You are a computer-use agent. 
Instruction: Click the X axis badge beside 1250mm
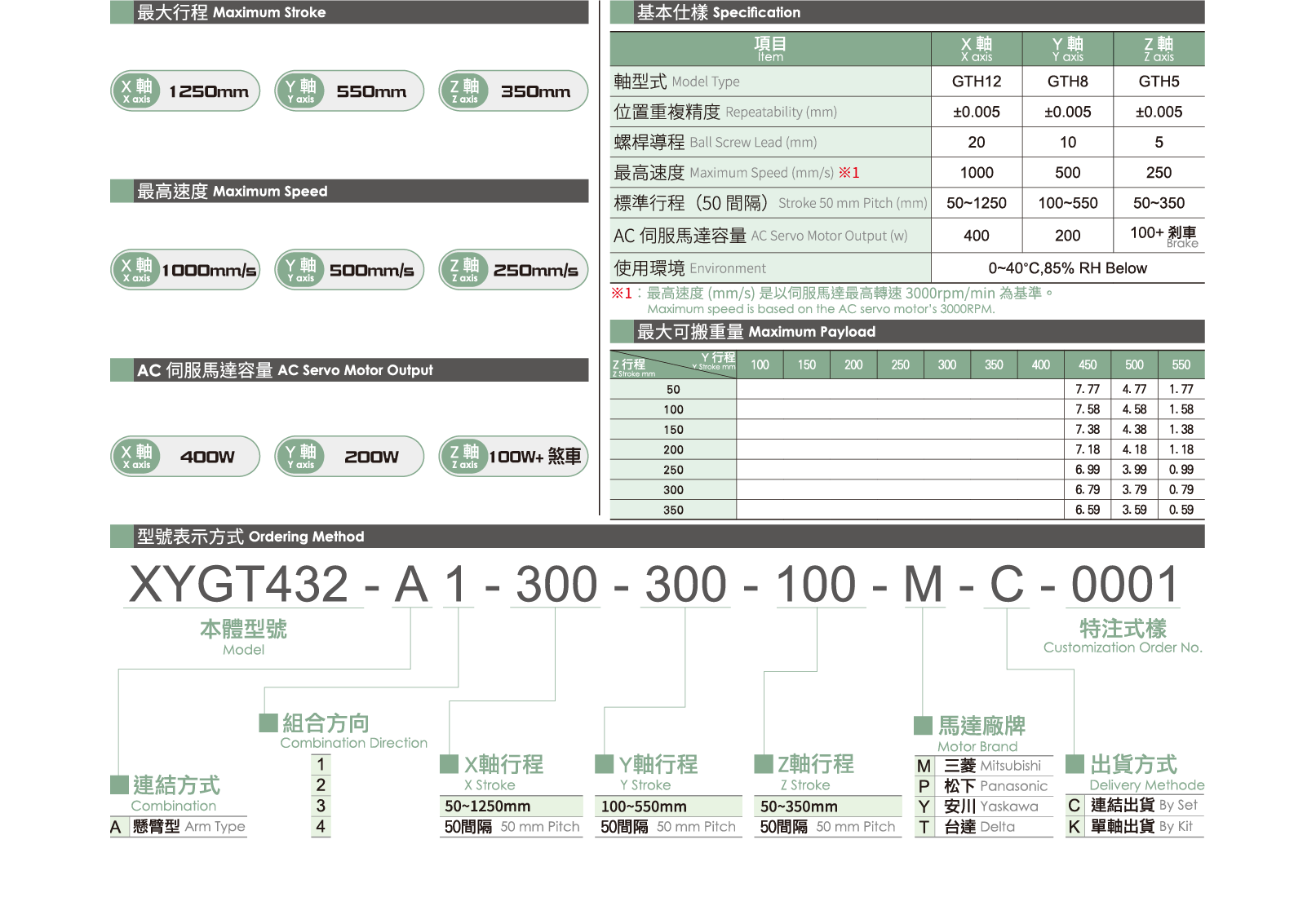coord(136,91)
